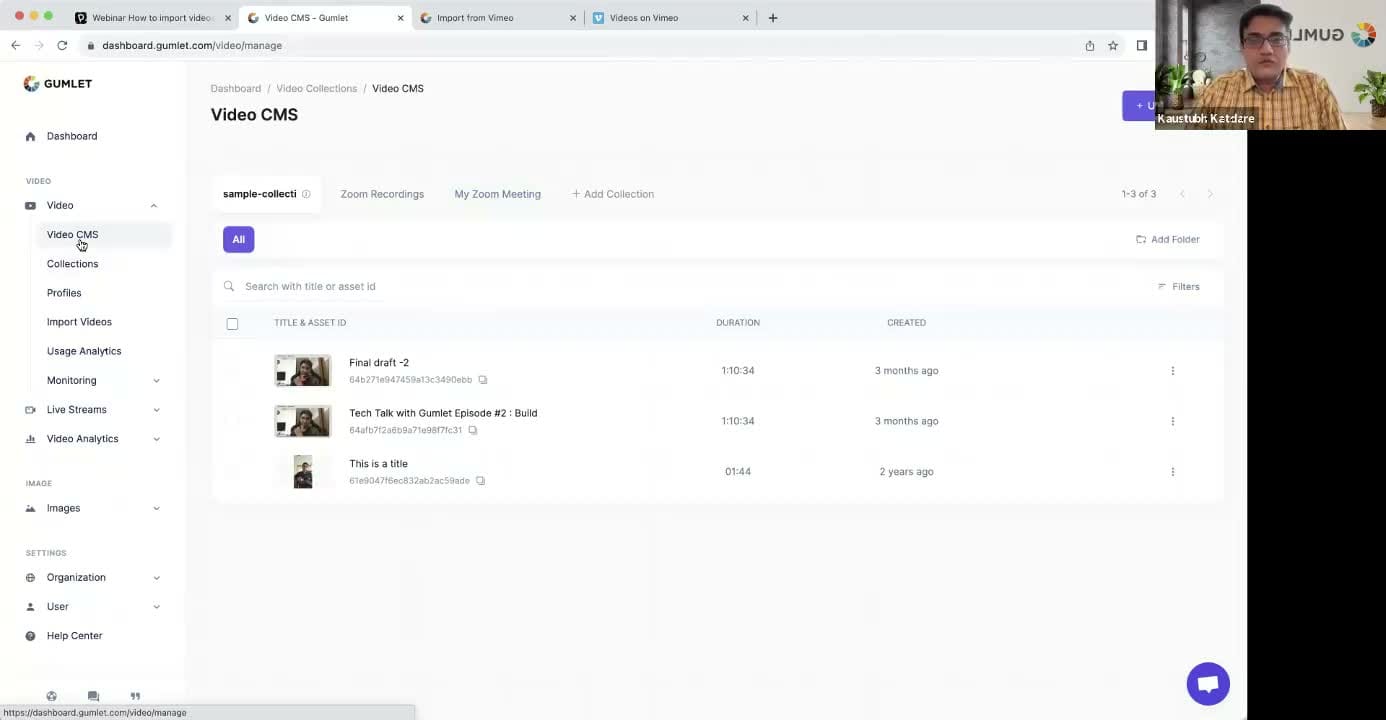Expand the Organization settings section
Viewport: 1386px width, 720px height.
[156, 578]
